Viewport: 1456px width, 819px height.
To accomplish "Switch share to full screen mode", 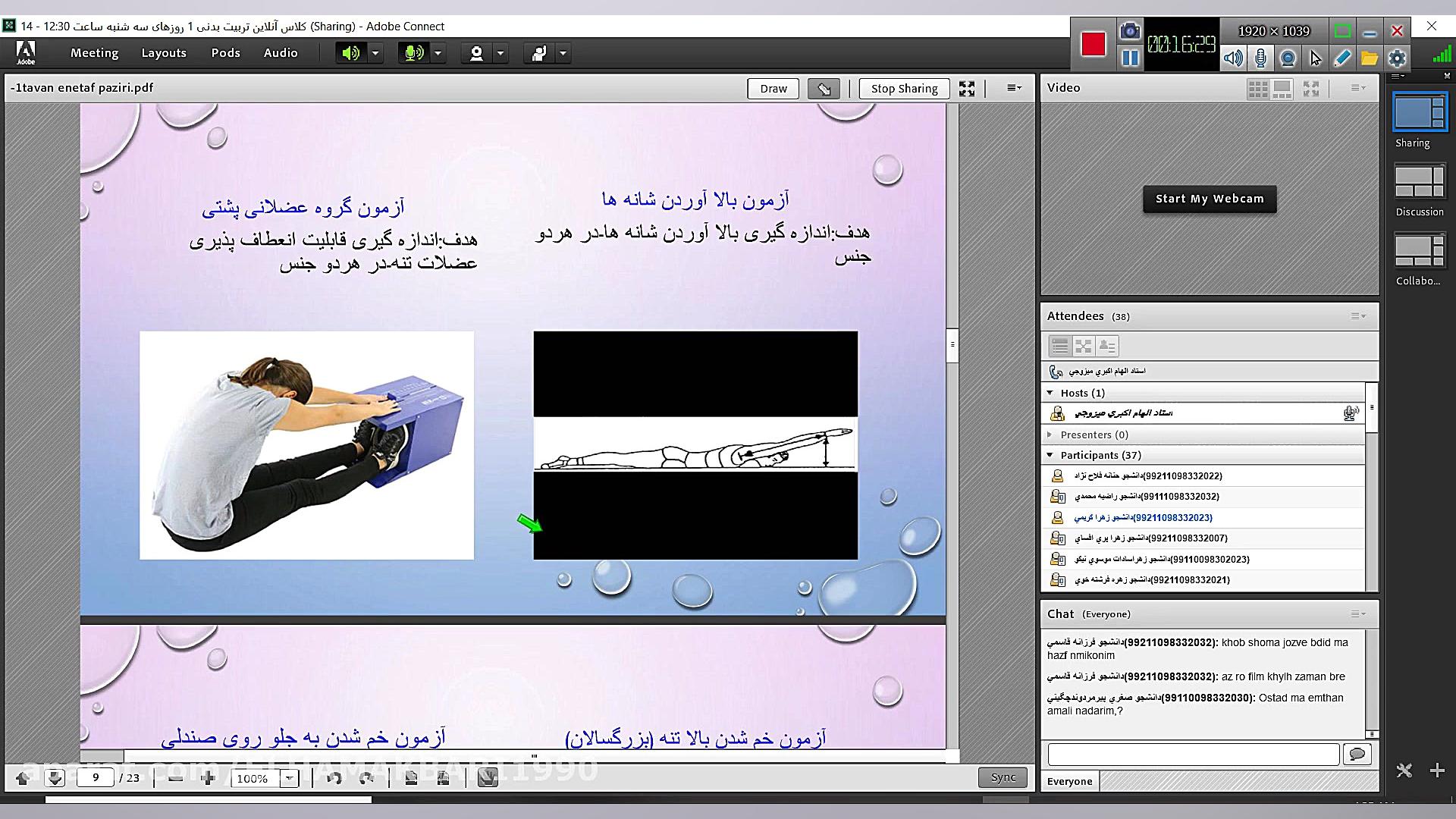I will pos(966,88).
